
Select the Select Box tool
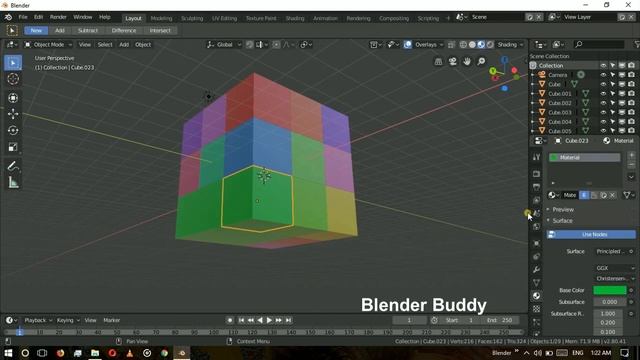[x=13, y=63]
